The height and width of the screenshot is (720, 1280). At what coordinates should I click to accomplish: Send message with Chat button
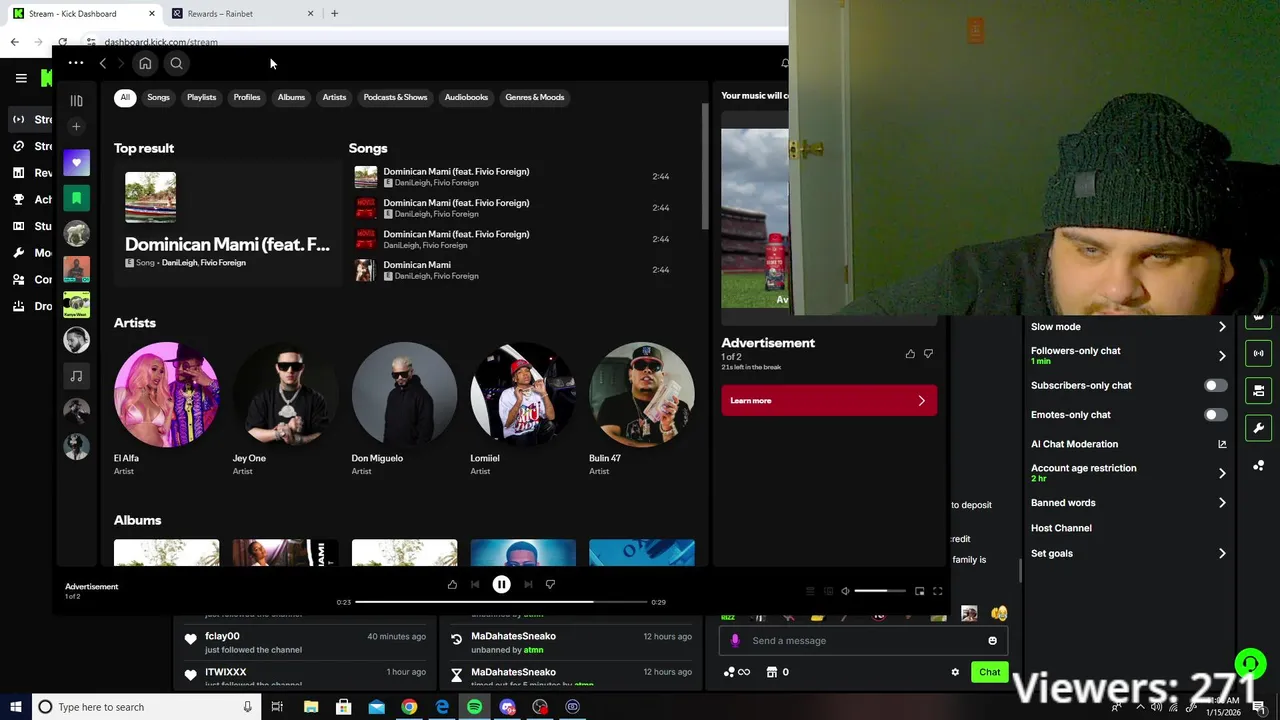click(989, 672)
